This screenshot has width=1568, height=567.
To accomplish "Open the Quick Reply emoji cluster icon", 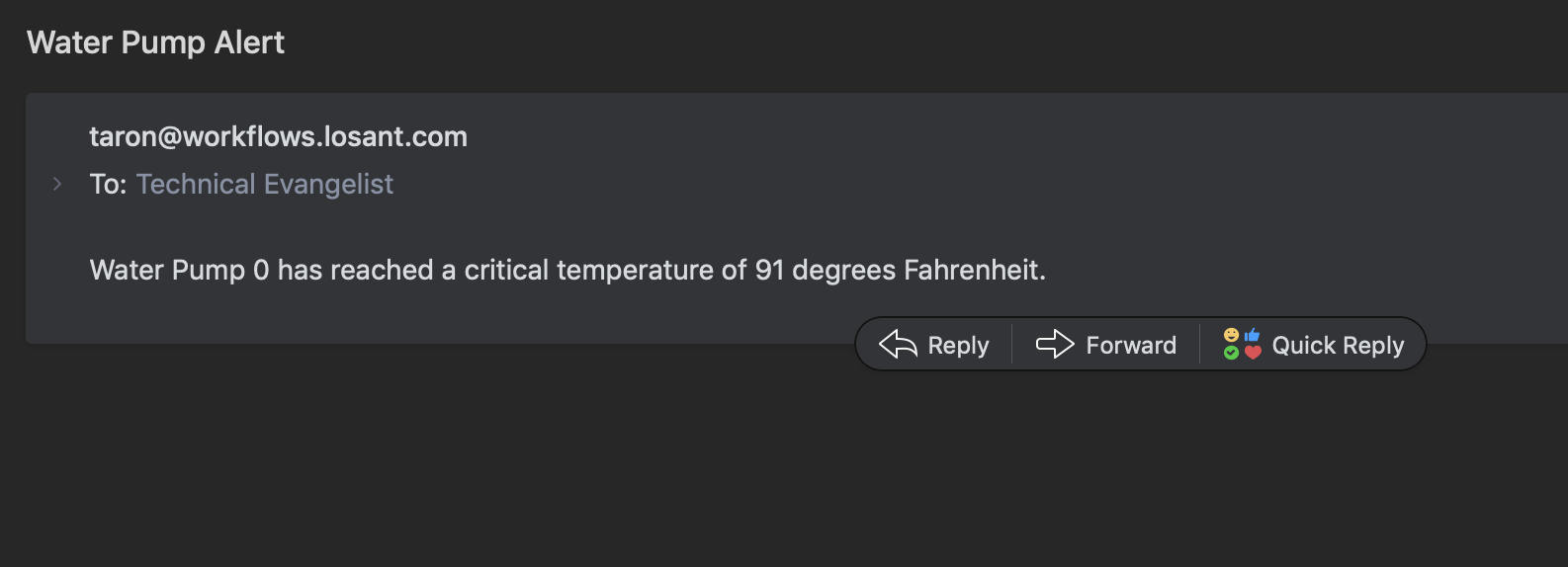I will 1242,344.
